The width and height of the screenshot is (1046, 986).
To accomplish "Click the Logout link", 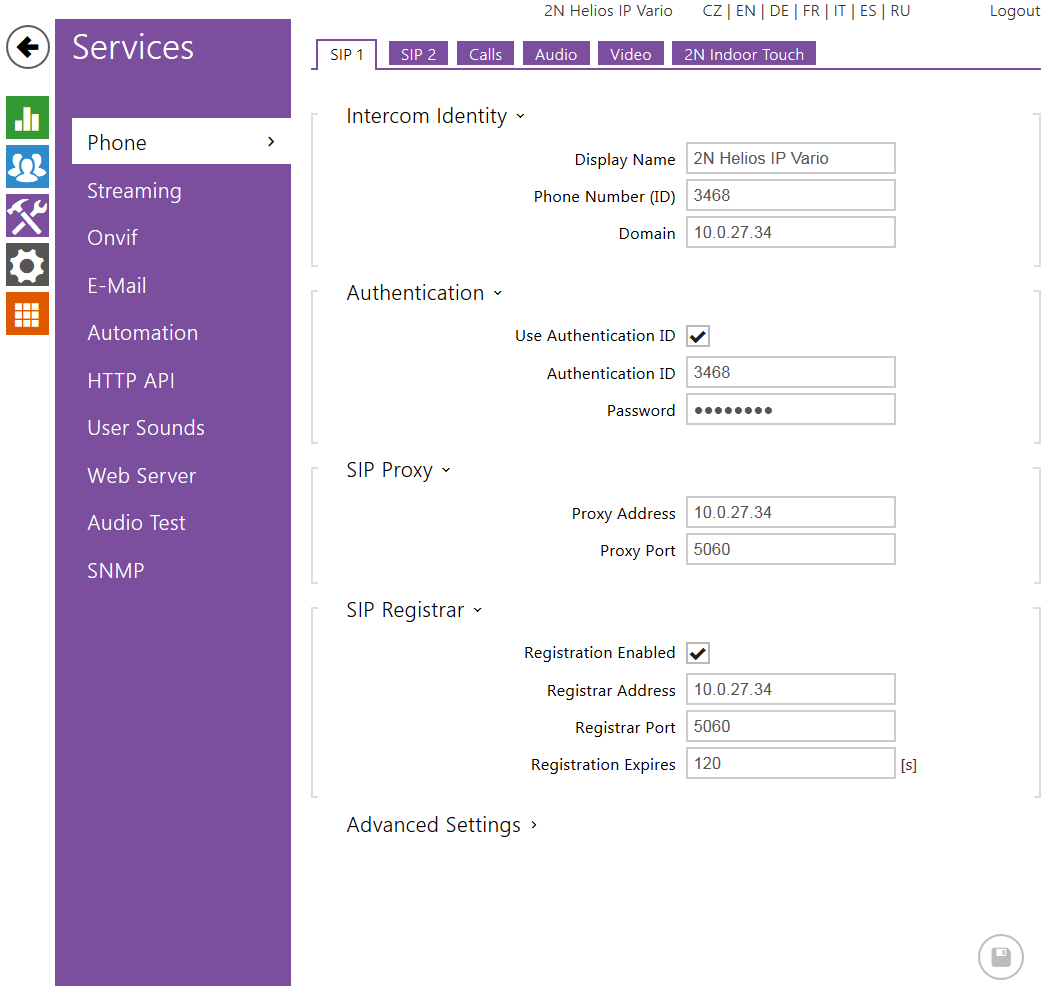I will (x=1014, y=11).
